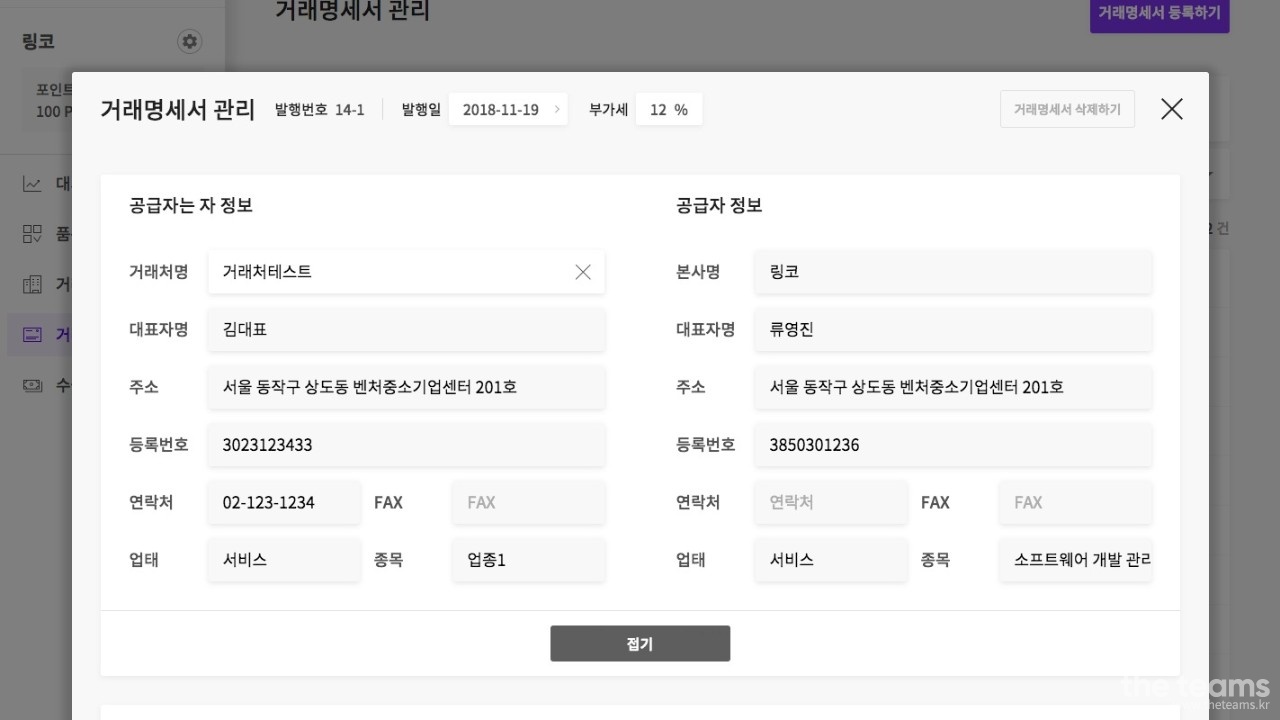Click the 부가세 percentage field

[x=668, y=110]
